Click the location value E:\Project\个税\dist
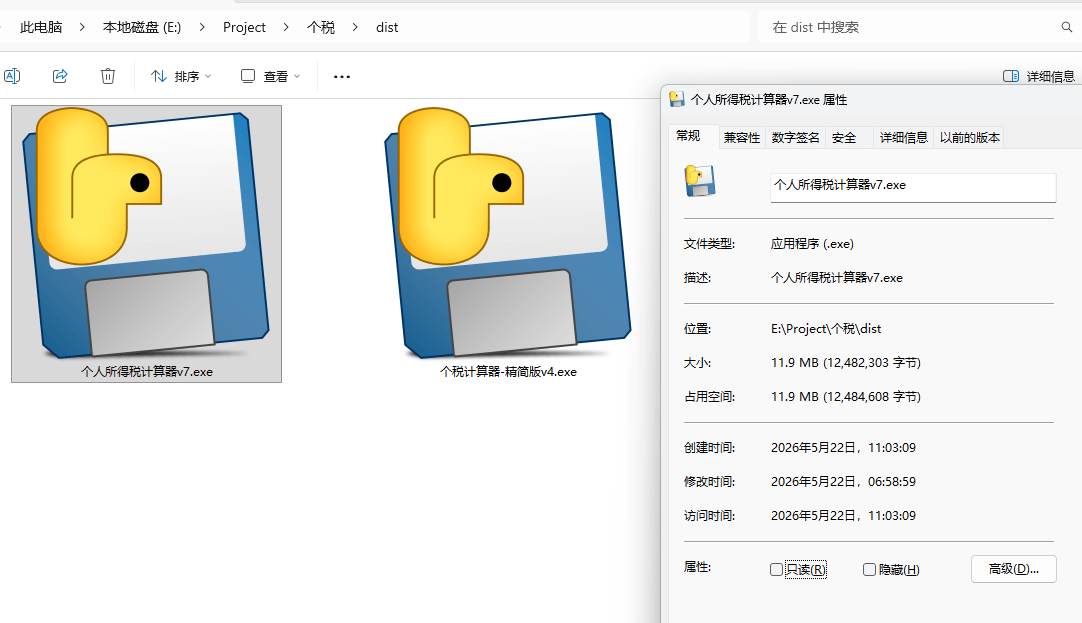The height and width of the screenshot is (623, 1082). (x=826, y=329)
